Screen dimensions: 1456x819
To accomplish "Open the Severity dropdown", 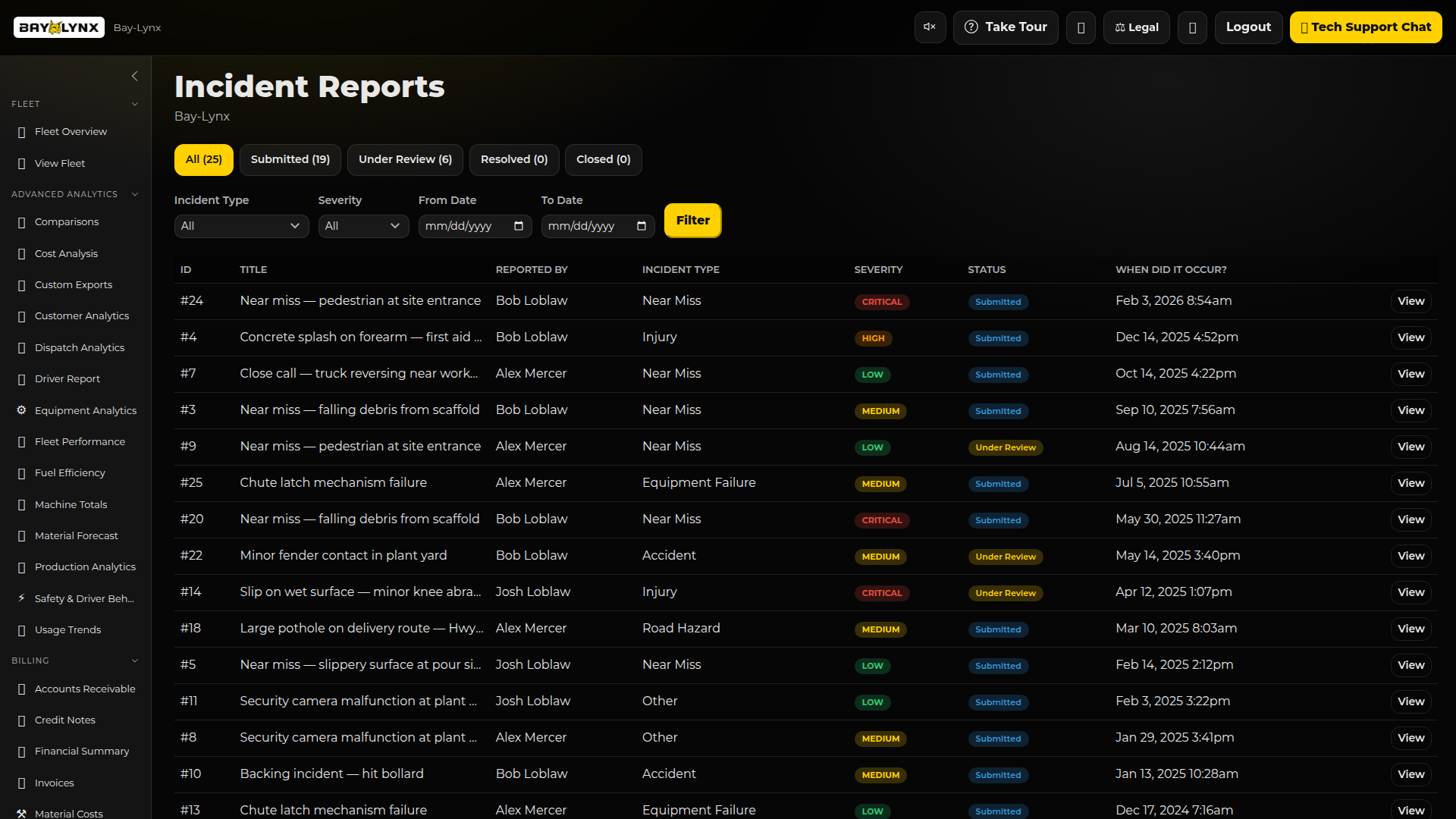I will click(363, 225).
